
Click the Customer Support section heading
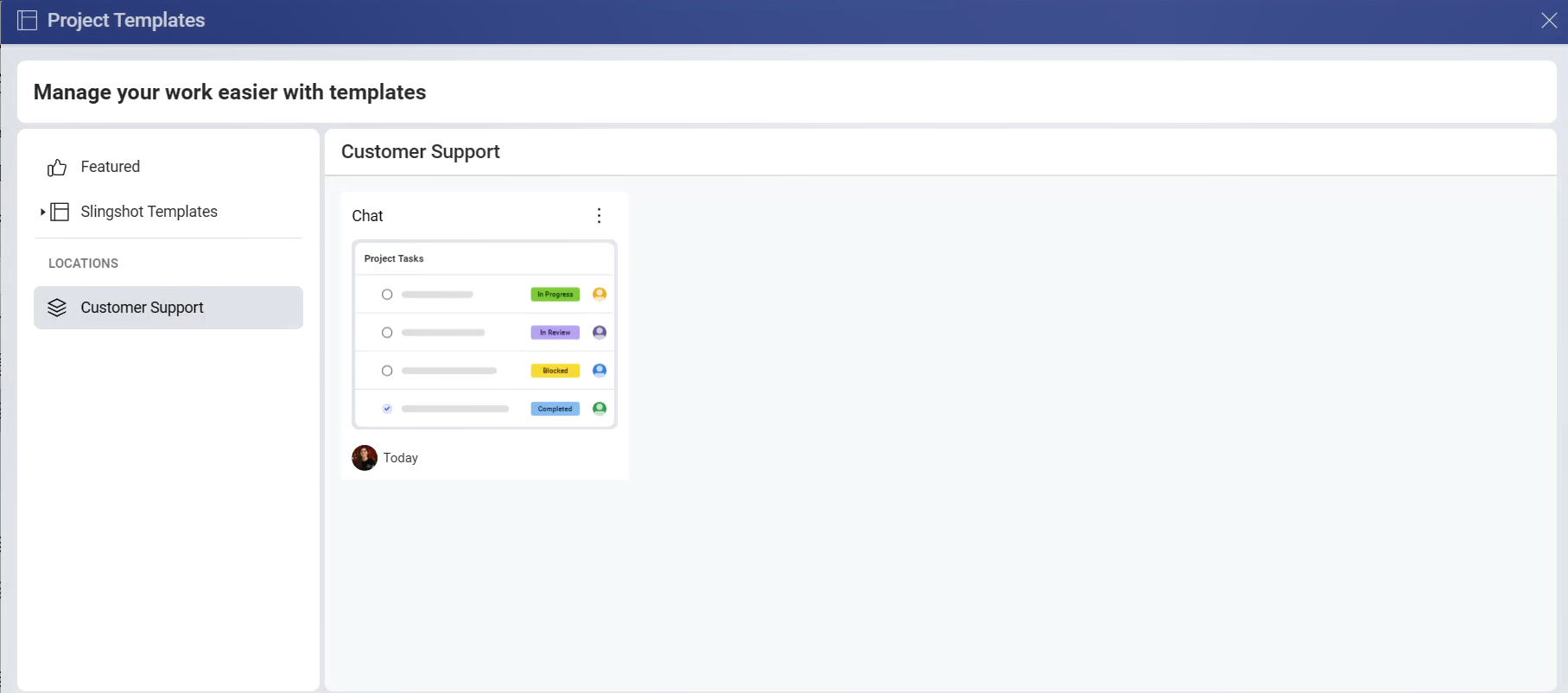[x=421, y=152]
